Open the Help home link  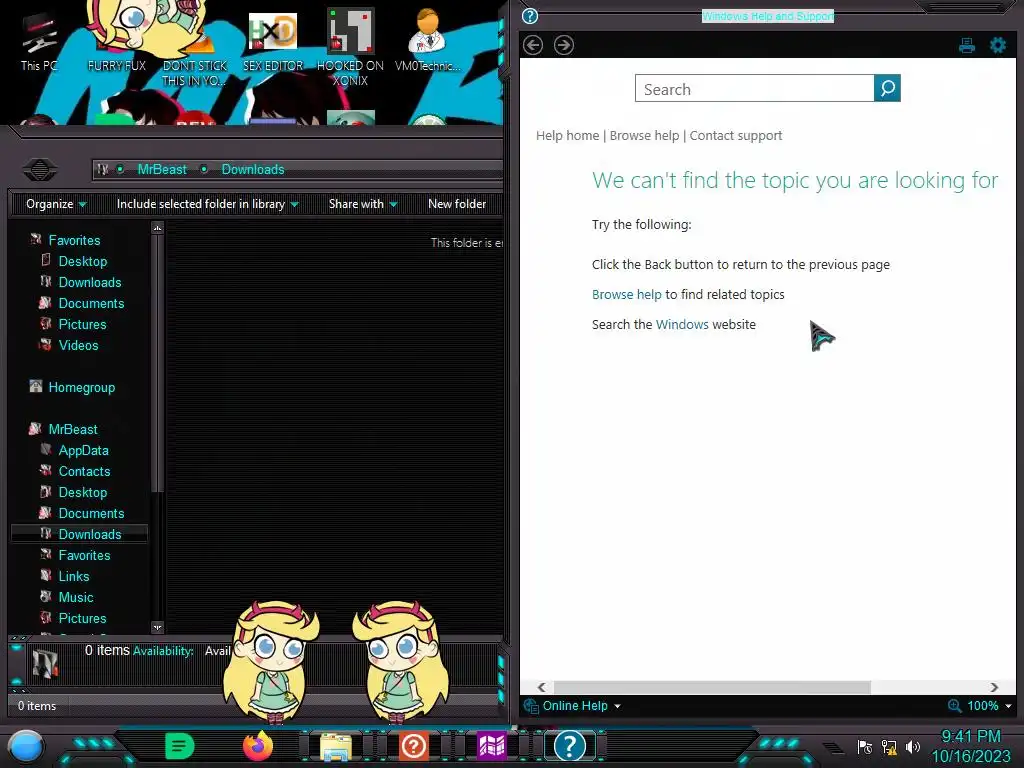coord(568,135)
